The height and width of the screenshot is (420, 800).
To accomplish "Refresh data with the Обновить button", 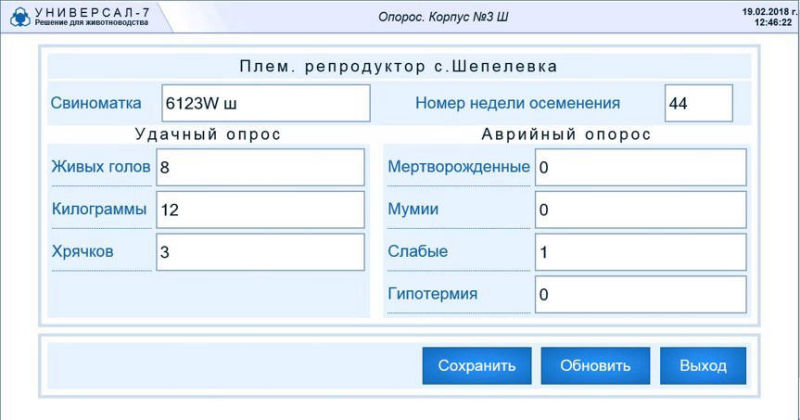I will tap(594, 366).
